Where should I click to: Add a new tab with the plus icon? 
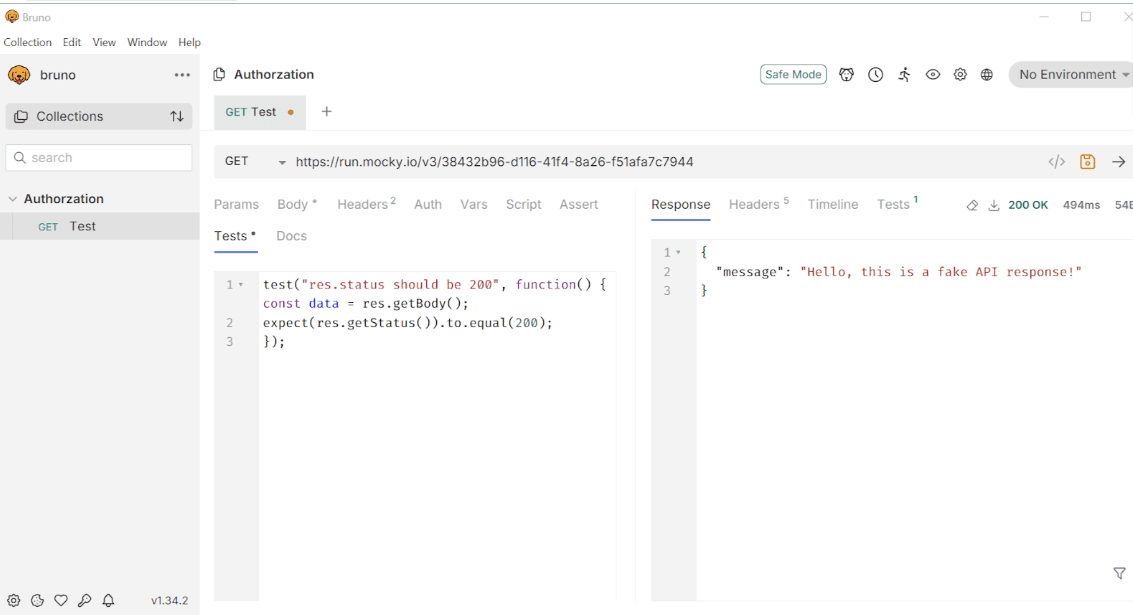point(327,111)
